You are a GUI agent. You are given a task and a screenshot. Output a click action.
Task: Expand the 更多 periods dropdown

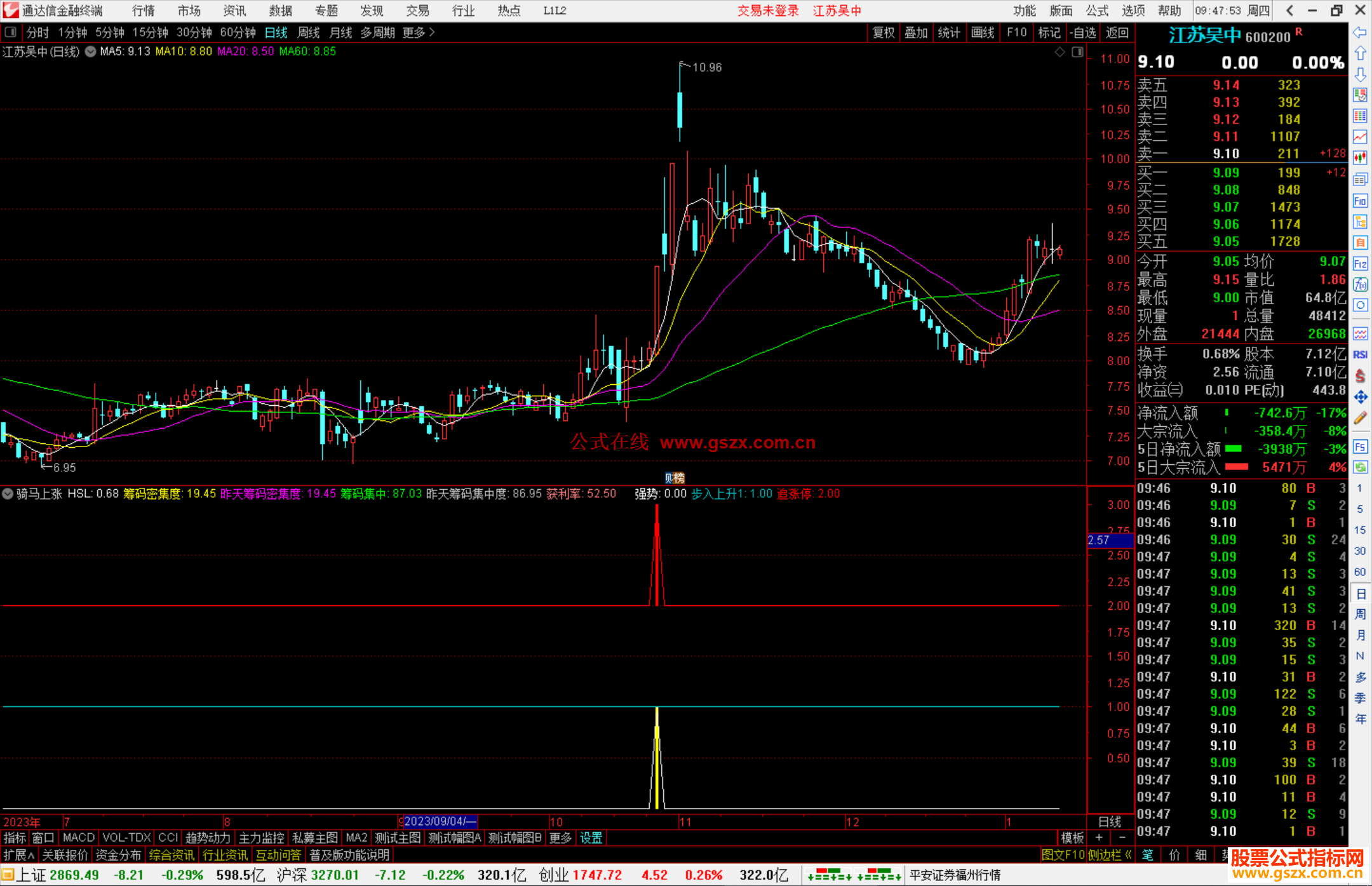pos(419,32)
